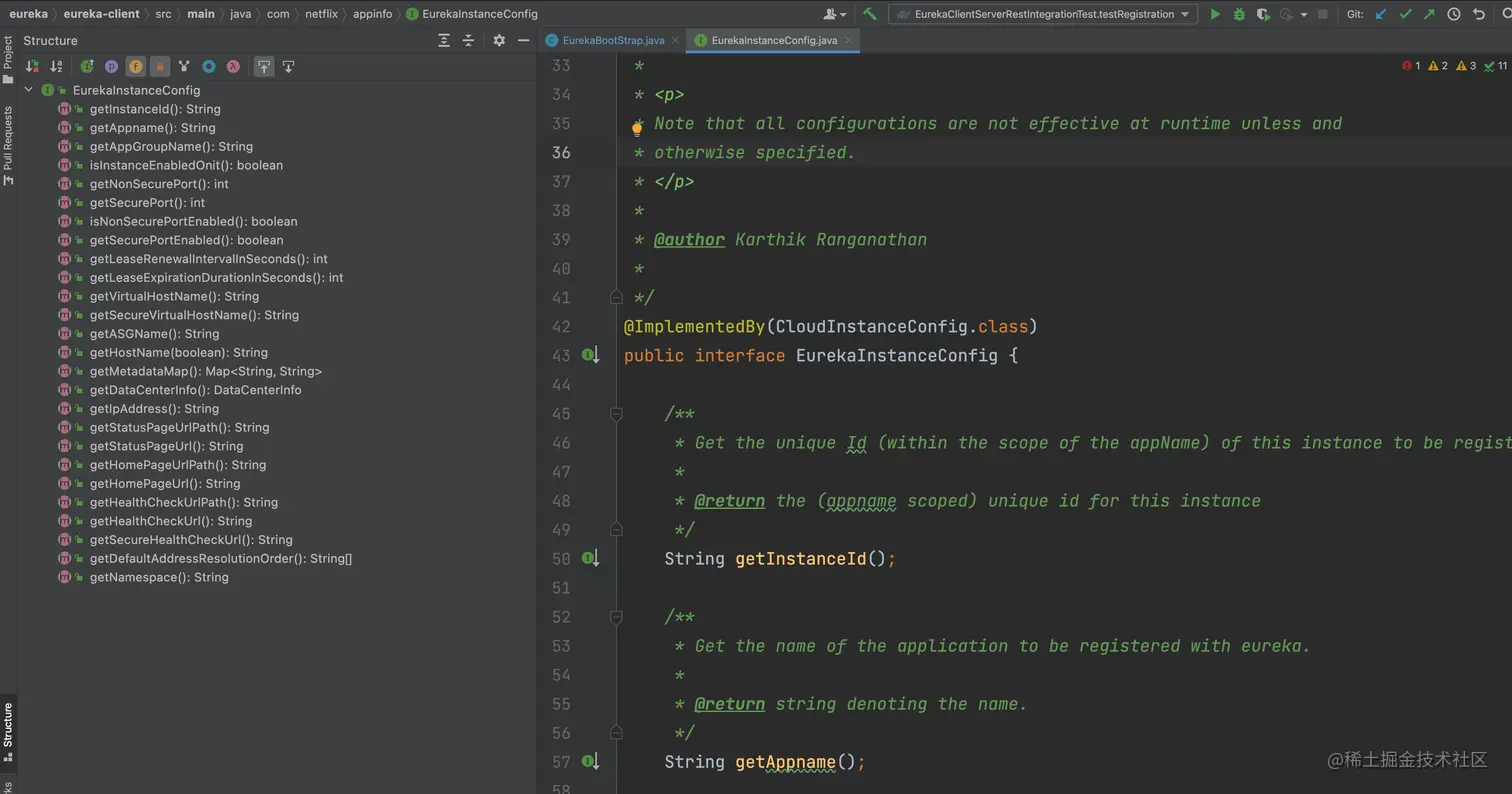This screenshot has width=1512, height=794.
Task: Select getMetadataMap() in the Structure list
Action: point(205,371)
